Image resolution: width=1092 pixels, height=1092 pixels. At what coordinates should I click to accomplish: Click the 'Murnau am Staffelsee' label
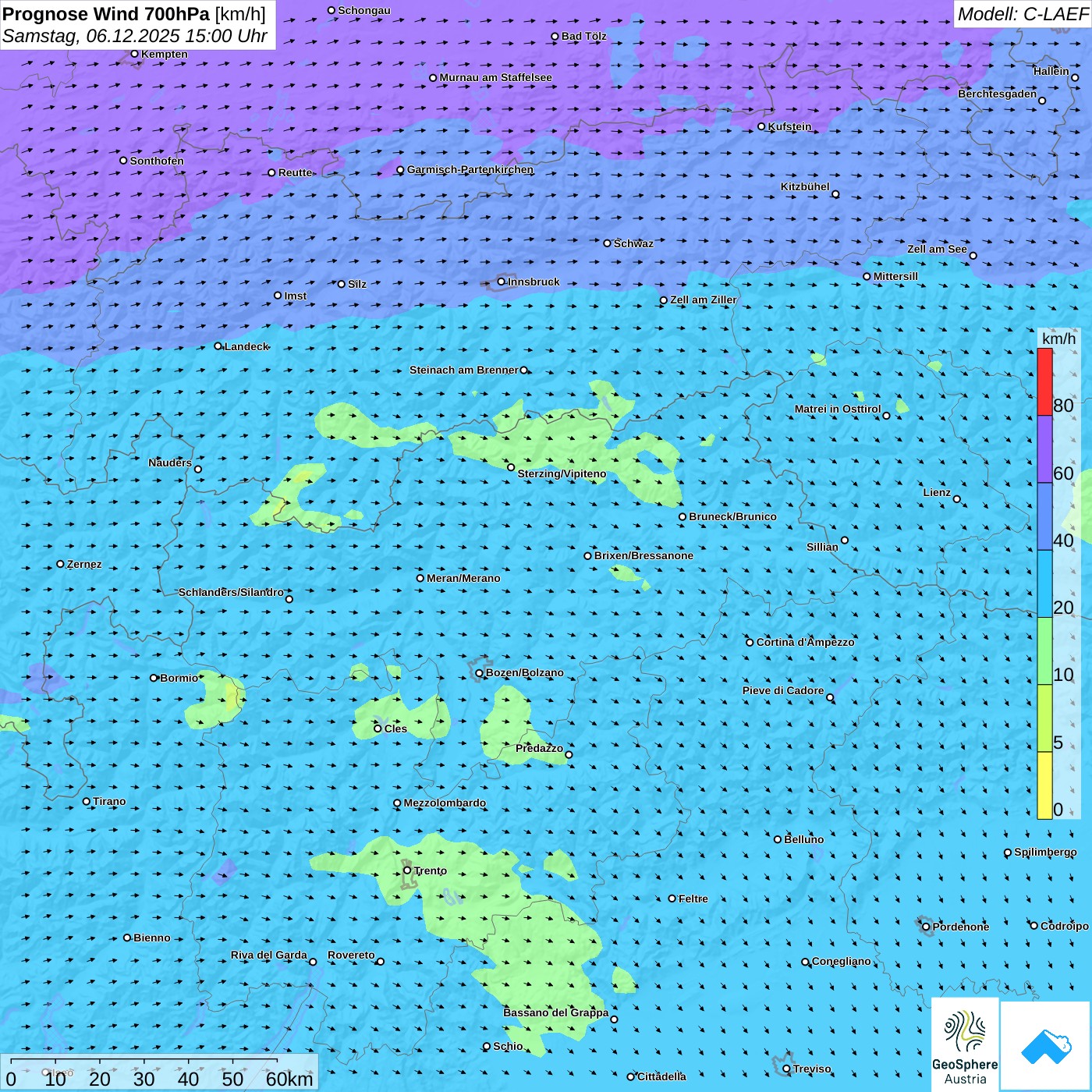tap(495, 77)
